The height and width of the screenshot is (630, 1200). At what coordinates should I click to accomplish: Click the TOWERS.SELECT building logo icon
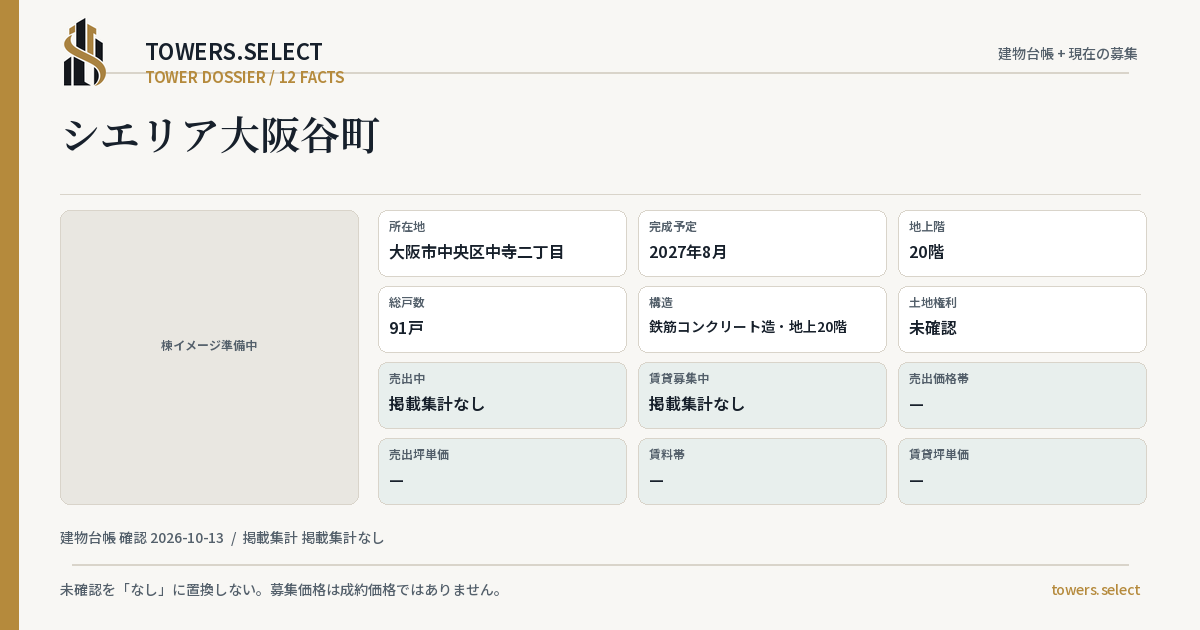(85, 52)
